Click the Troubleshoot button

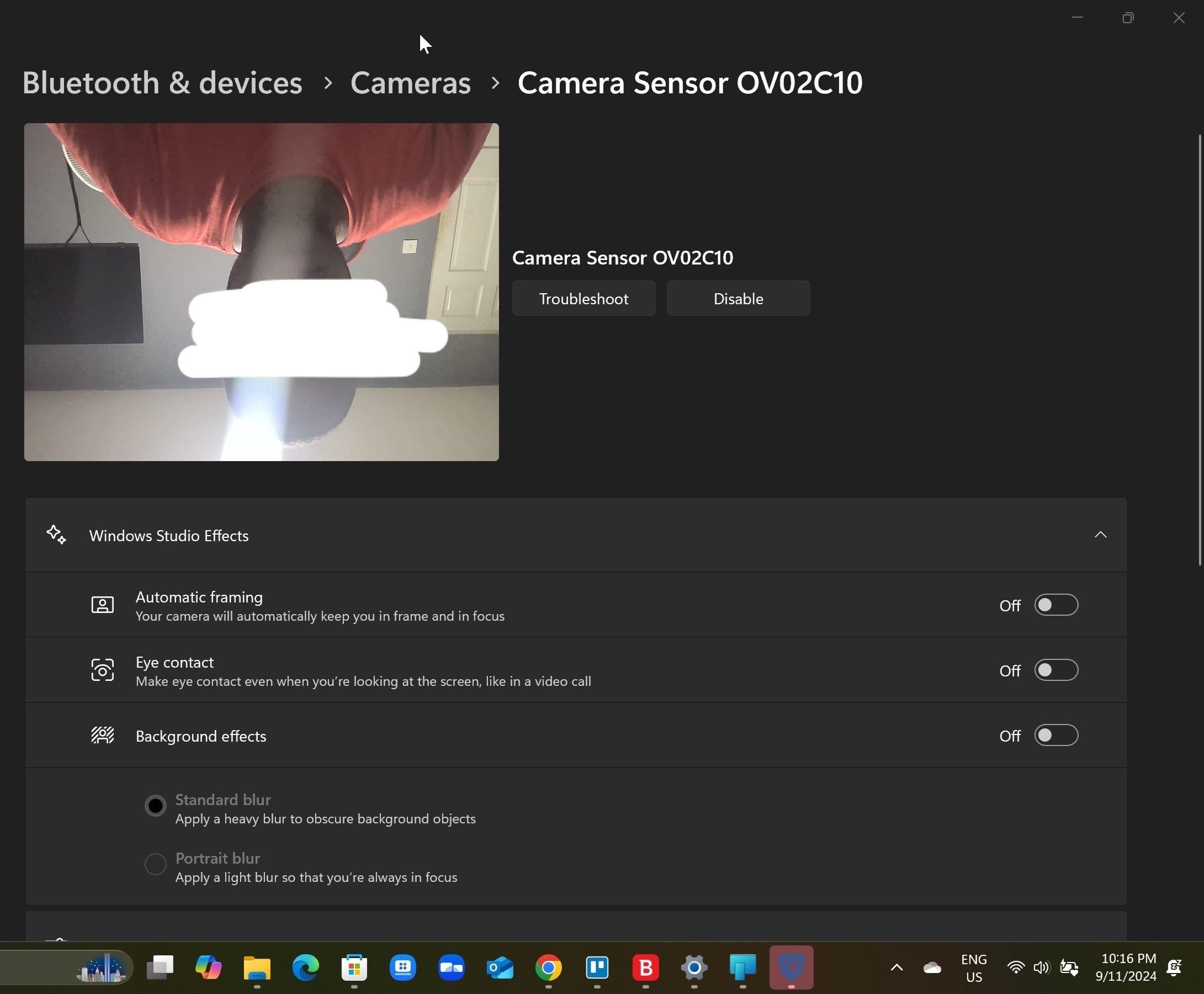[x=583, y=298]
